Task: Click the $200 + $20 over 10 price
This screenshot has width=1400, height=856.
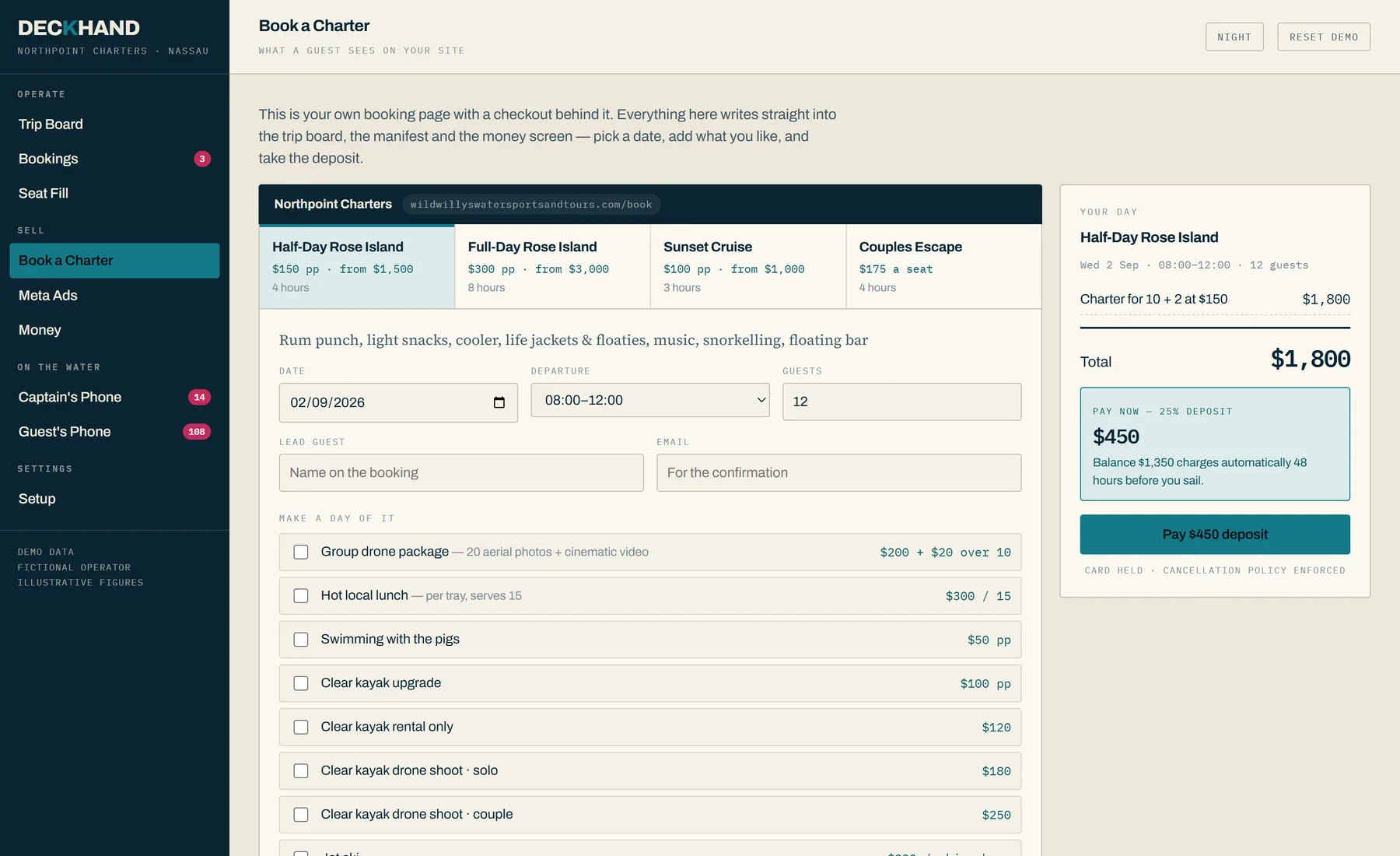Action: click(x=945, y=553)
